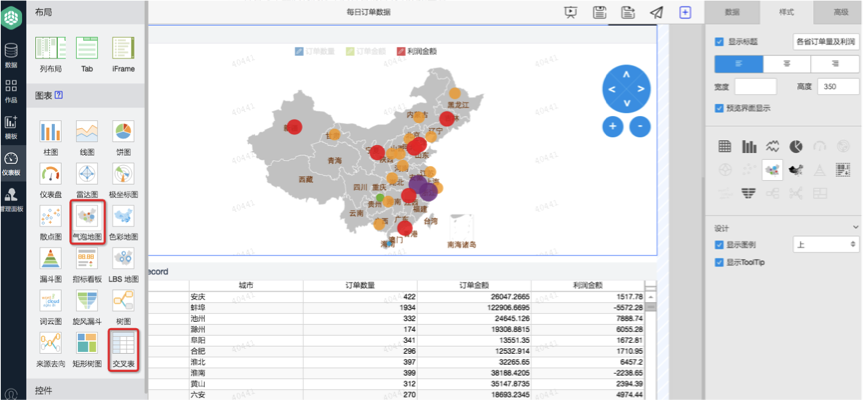Viewport: 865px width, 400px height.
Task: Click the chart title input field
Action: [x=826, y=41]
